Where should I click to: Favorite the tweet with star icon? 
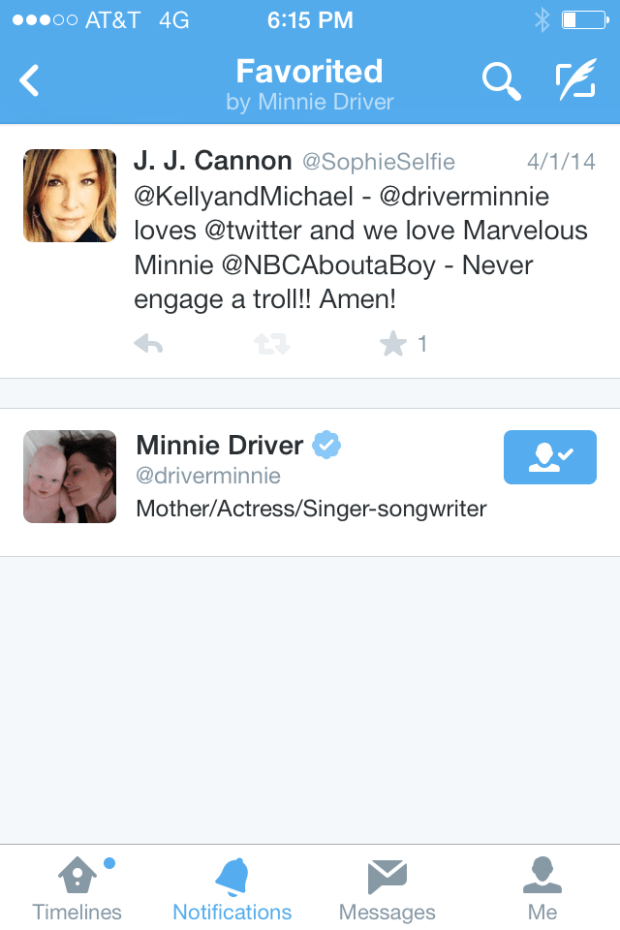point(393,345)
